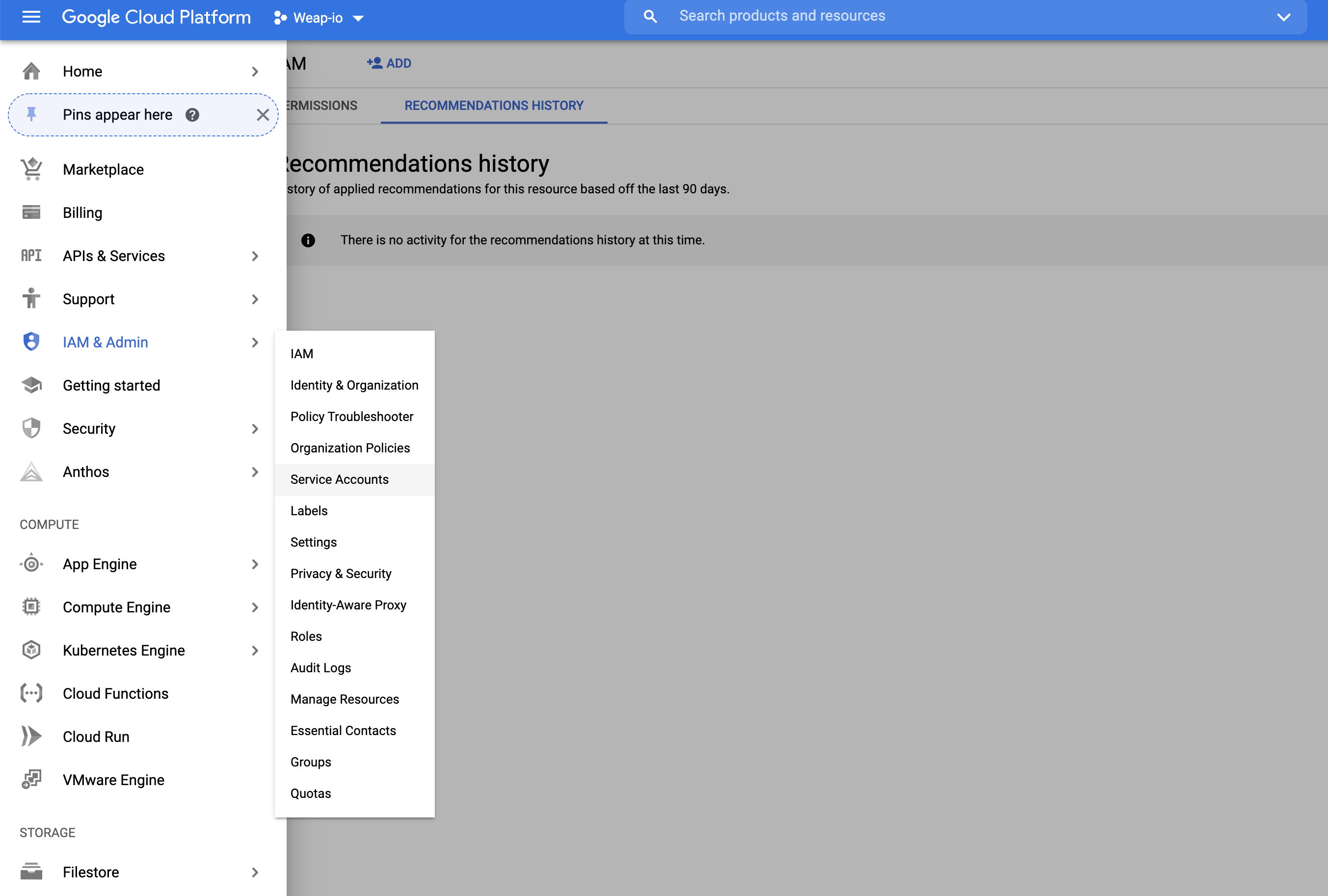1328x896 pixels.
Task: Click the Cloud Run arrows icon
Action: click(31, 736)
